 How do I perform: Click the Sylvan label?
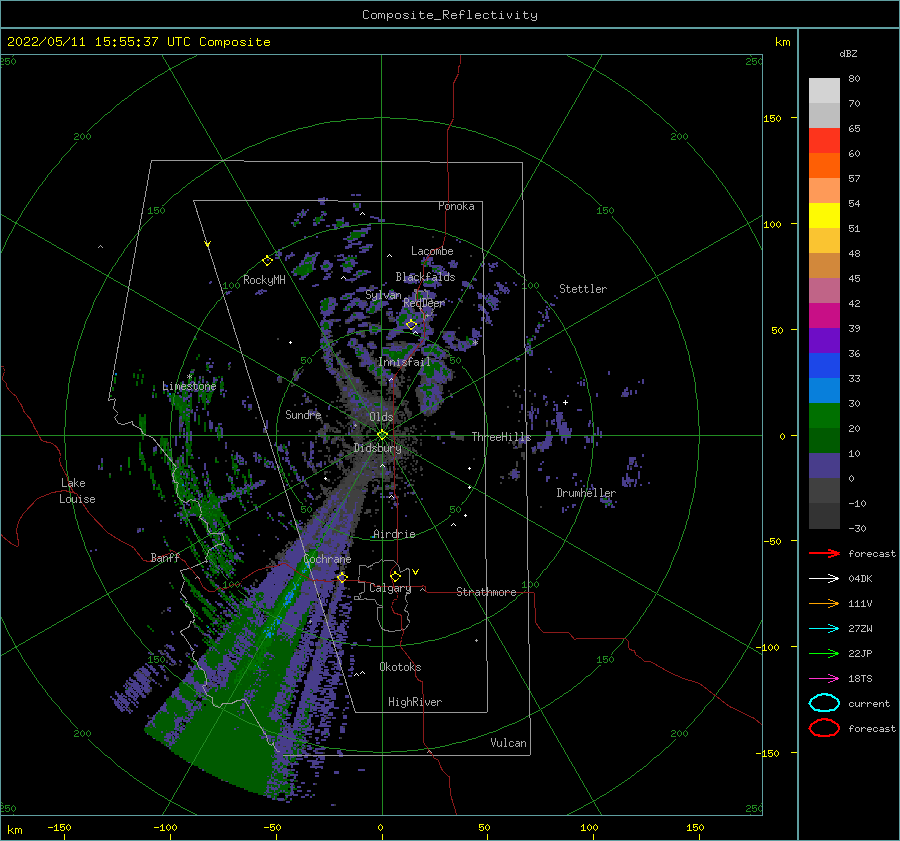383,295
